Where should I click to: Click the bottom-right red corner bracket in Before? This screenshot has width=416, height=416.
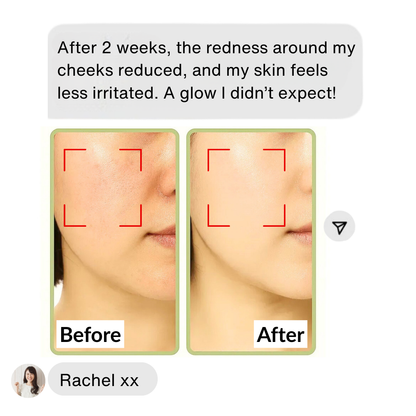coord(131,216)
